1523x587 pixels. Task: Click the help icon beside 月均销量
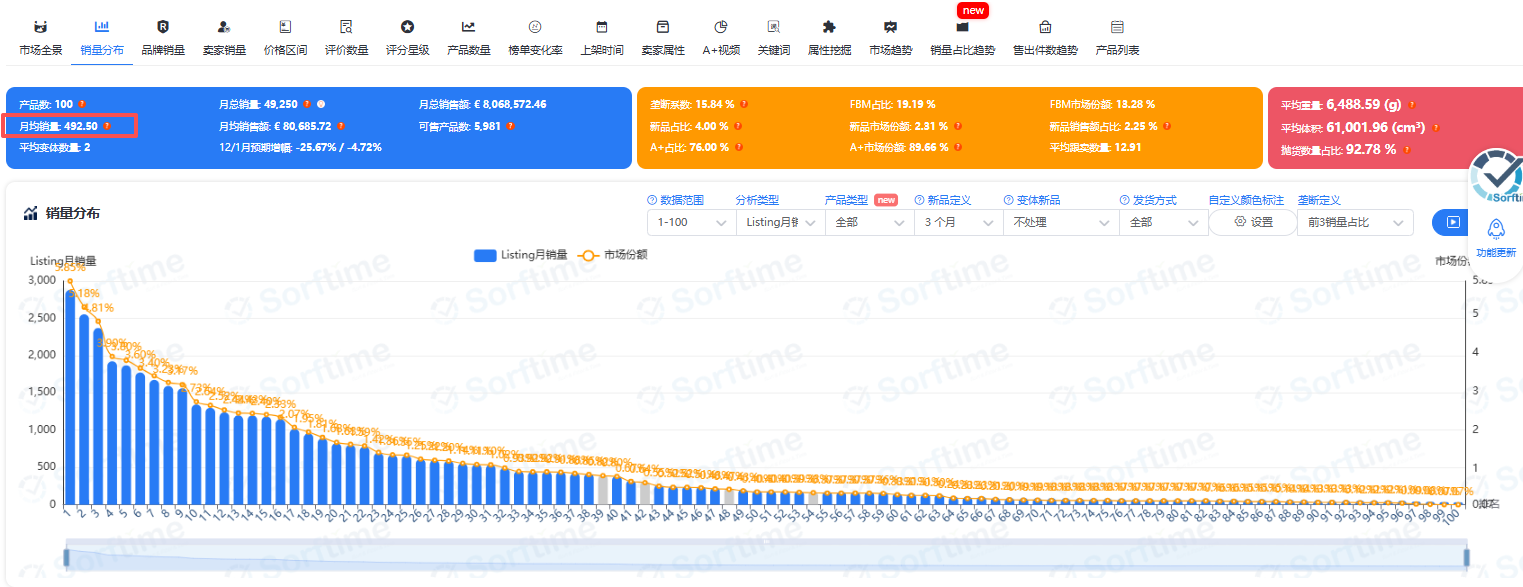(107, 126)
